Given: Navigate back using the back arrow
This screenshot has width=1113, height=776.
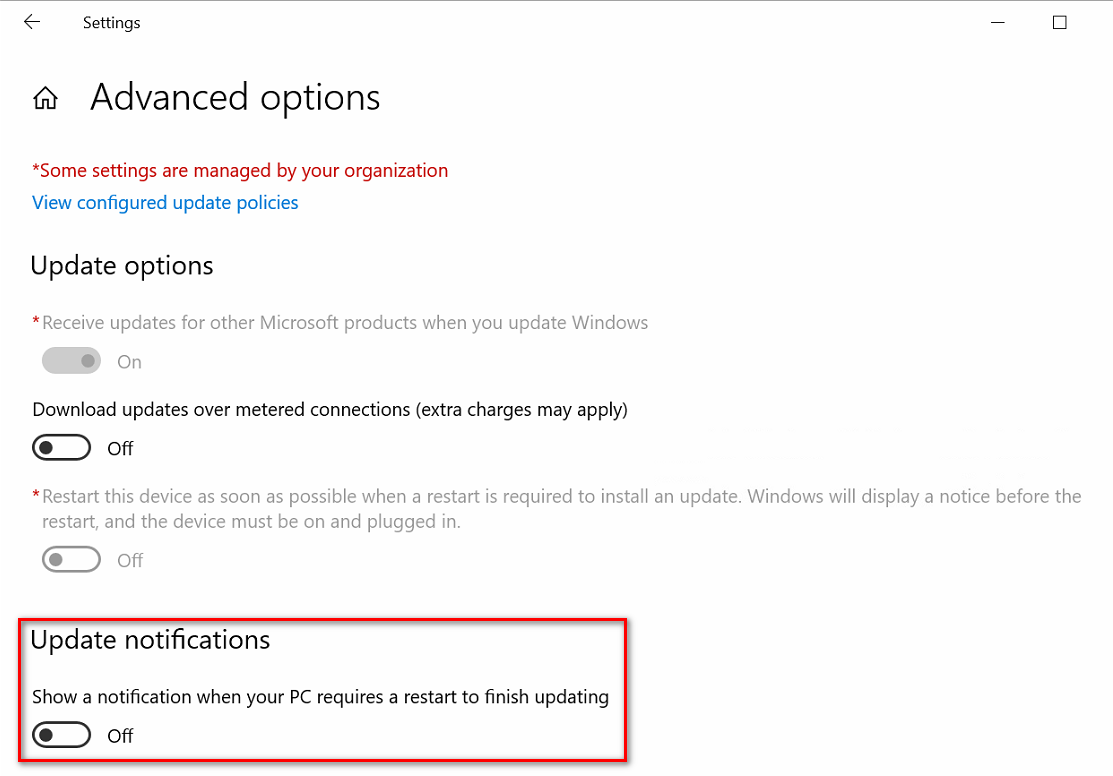Looking at the screenshot, I should (x=31, y=21).
